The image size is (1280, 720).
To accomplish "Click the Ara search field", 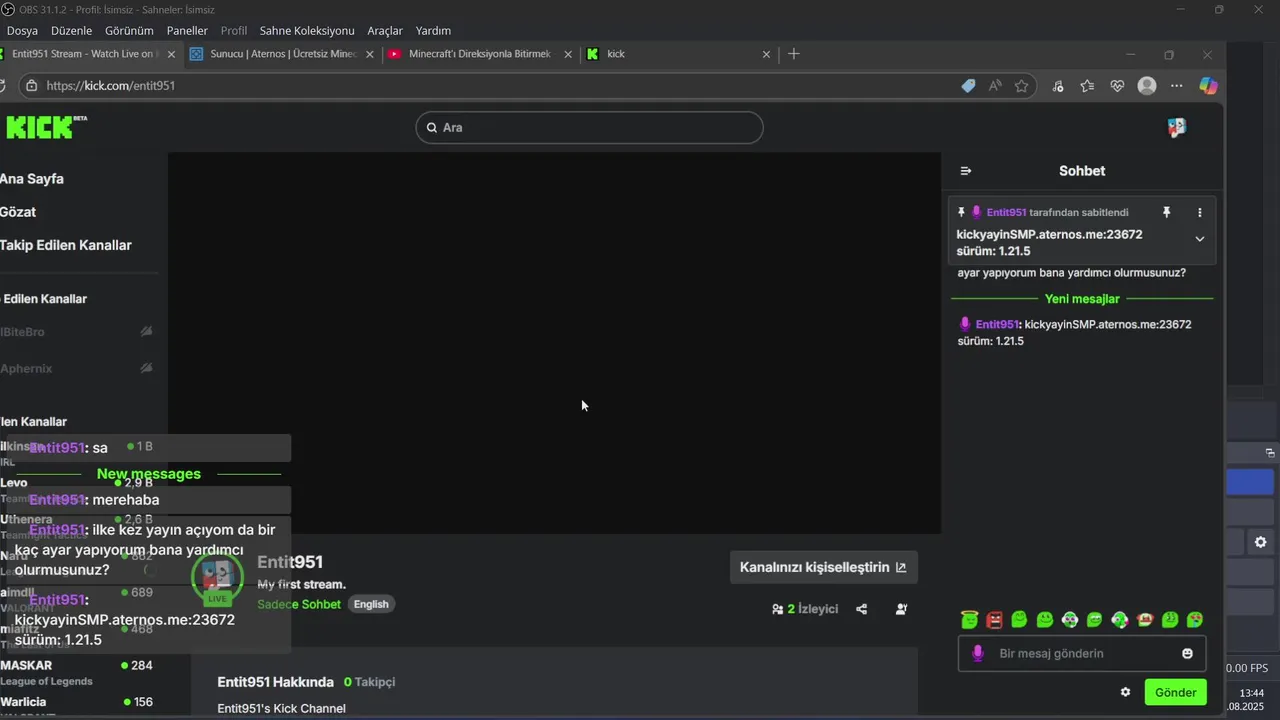I will click(x=589, y=127).
